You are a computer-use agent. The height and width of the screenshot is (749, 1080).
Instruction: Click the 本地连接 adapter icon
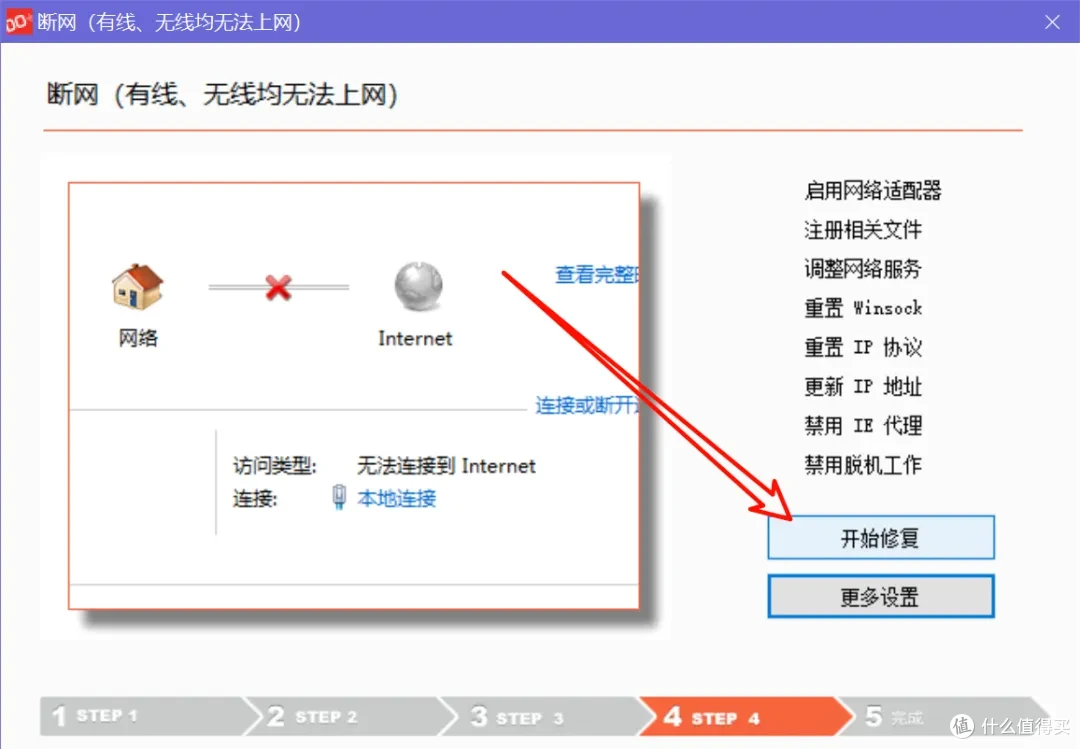click(x=339, y=497)
